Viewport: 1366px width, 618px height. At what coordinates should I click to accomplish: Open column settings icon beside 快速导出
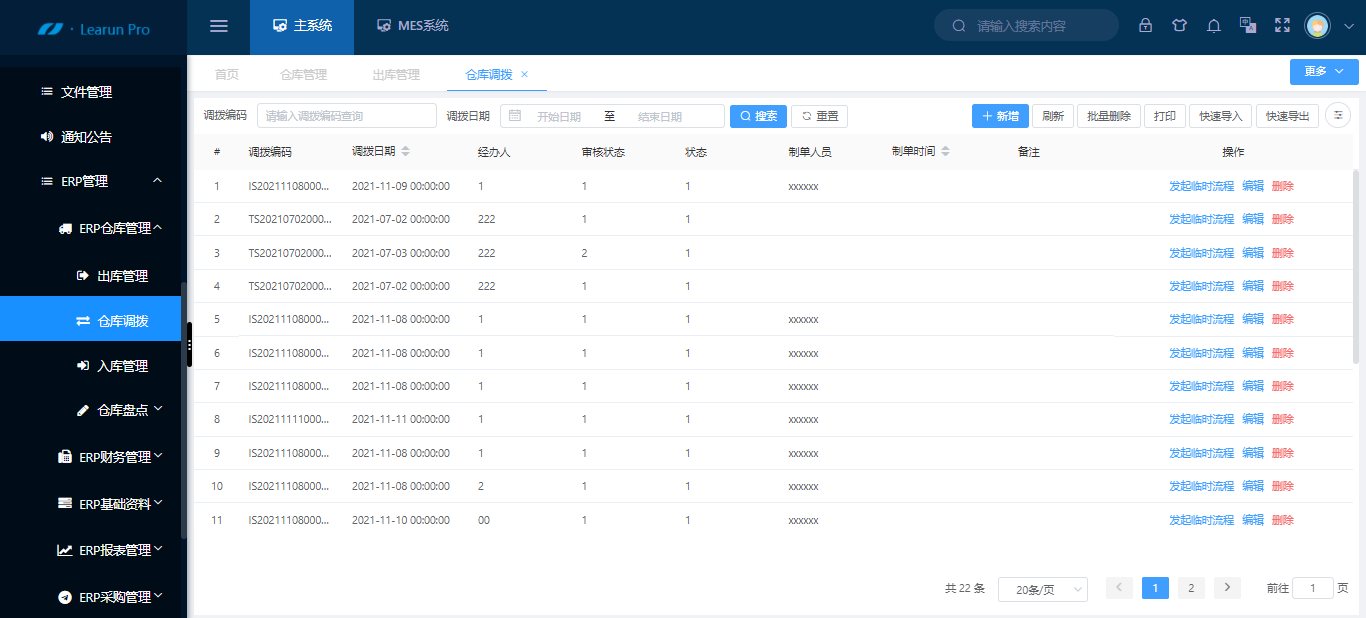pos(1337,116)
